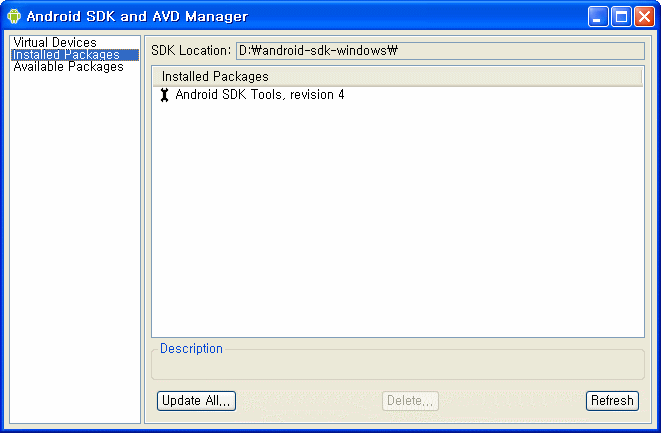The width and height of the screenshot is (661, 433).
Task: Select Installed Packages in the sidebar
Action: [x=75, y=55]
